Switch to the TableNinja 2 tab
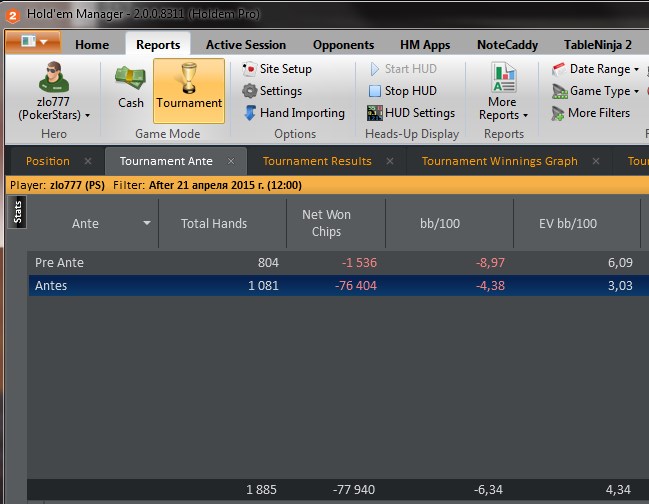Viewport: 649px width, 504px height. point(598,45)
